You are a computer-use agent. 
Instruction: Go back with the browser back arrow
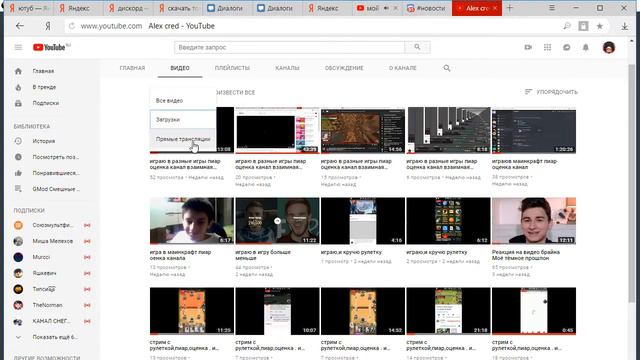pos(20,26)
